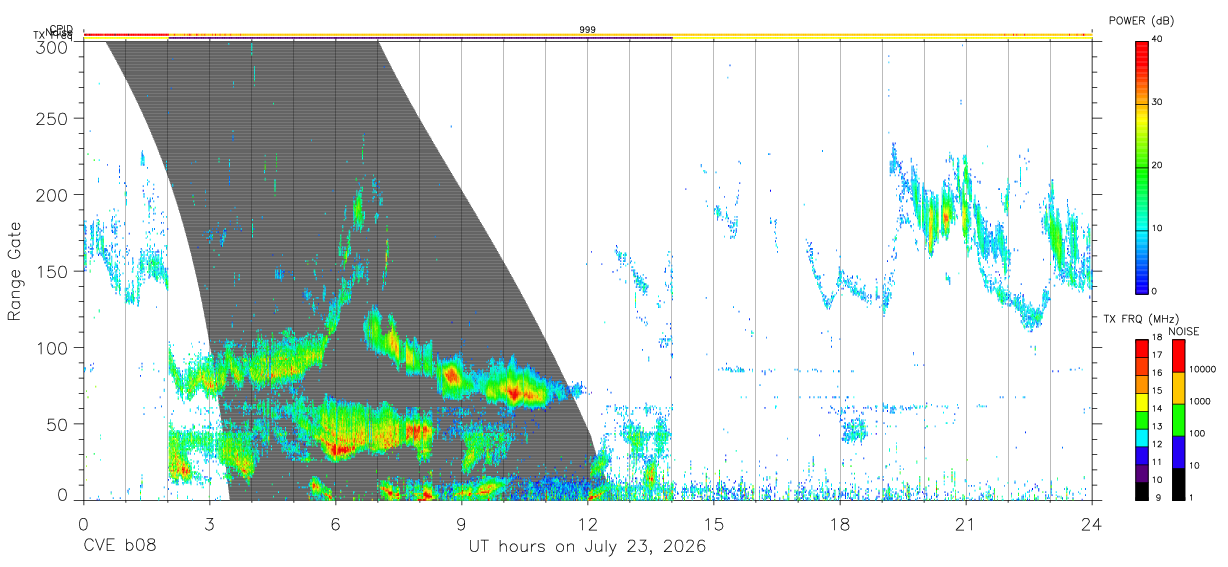The image size is (1228, 567).
Task: Click the Range Gate axis title
Action: [x=15, y=270]
